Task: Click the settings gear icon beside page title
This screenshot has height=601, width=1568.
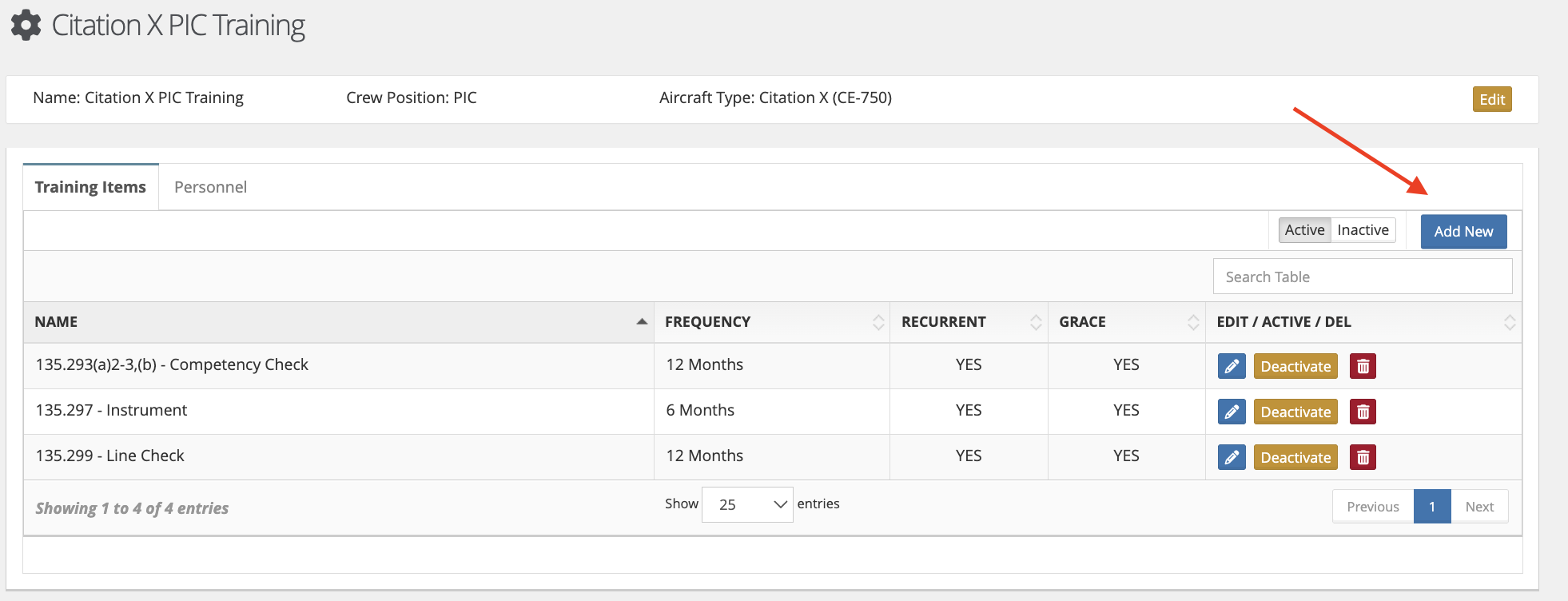Action: (26, 26)
